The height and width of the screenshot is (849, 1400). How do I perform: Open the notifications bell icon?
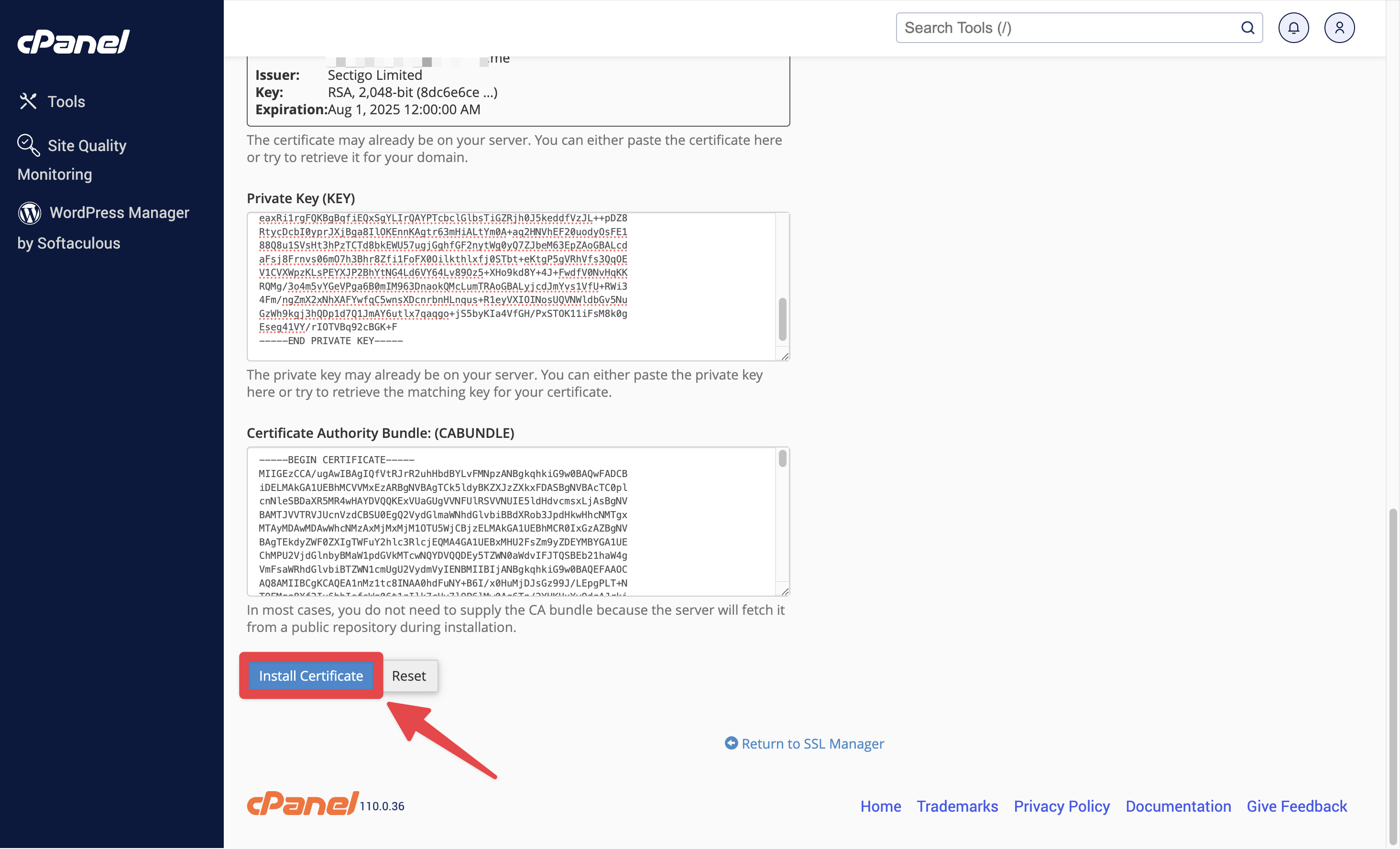(1293, 28)
